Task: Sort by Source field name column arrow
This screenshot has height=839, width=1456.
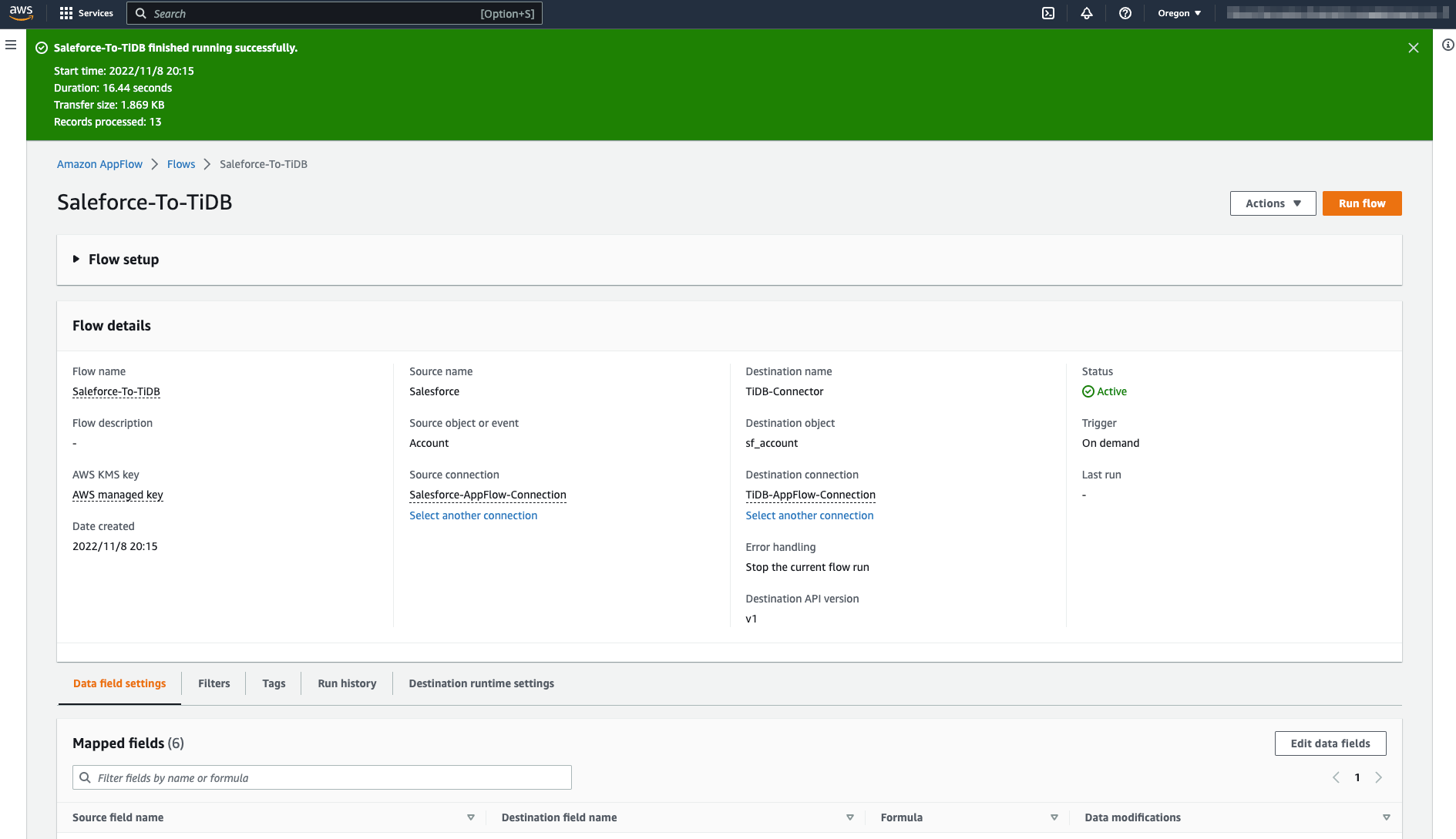Action: pos(471,817)
